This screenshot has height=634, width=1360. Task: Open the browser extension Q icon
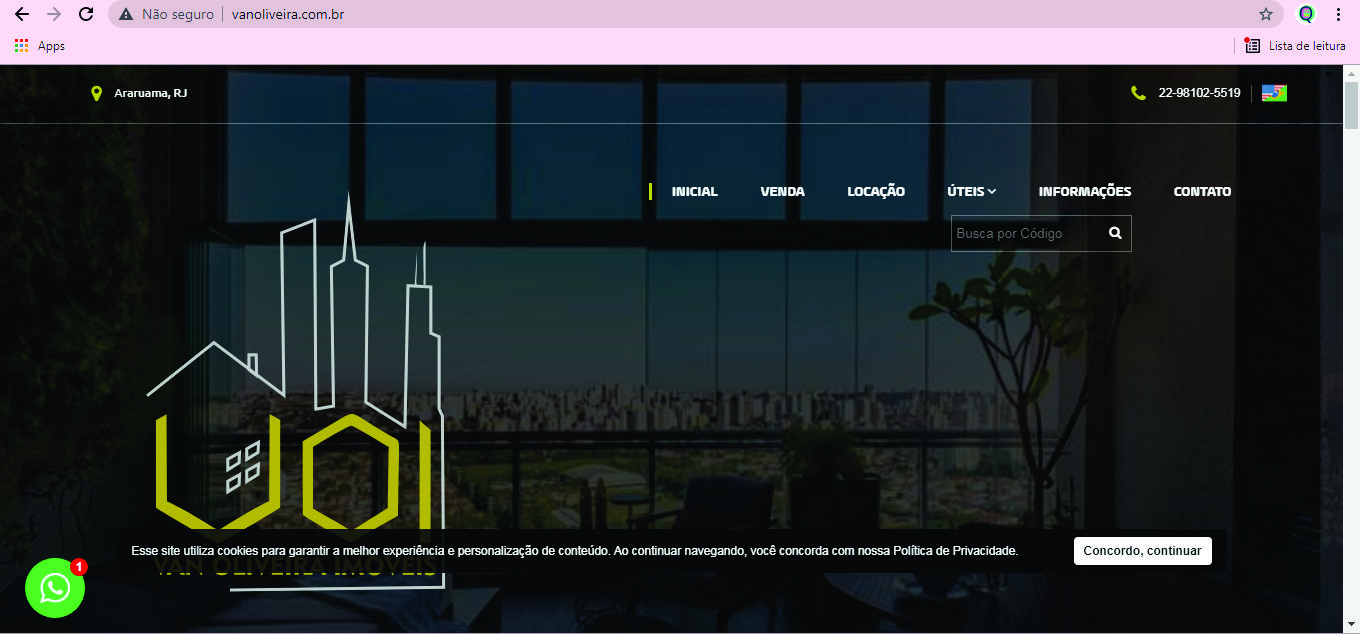pyautogui.click(x=1306, y=14)
